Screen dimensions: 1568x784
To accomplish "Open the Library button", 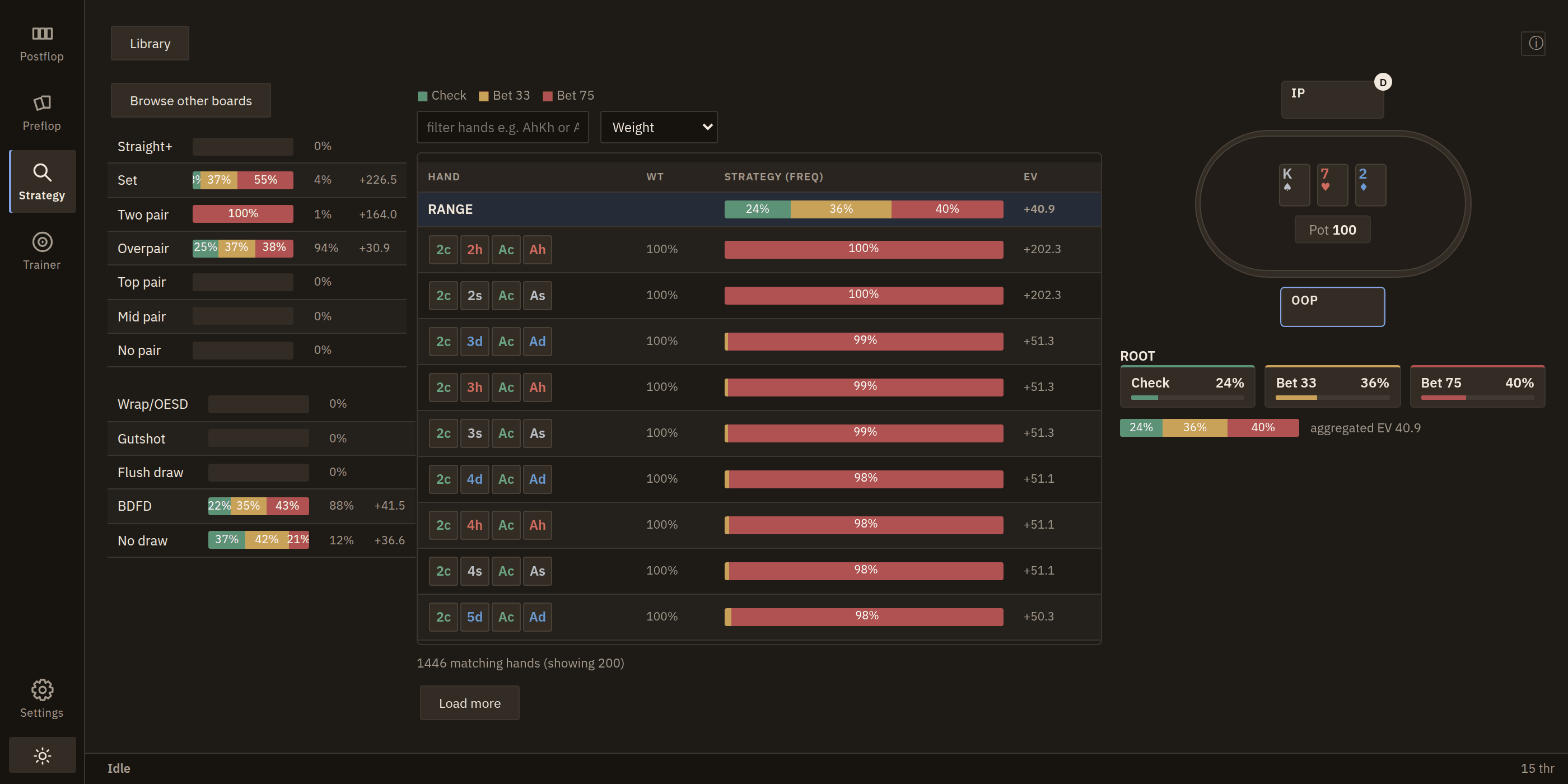I will click(x=150, y=43).
